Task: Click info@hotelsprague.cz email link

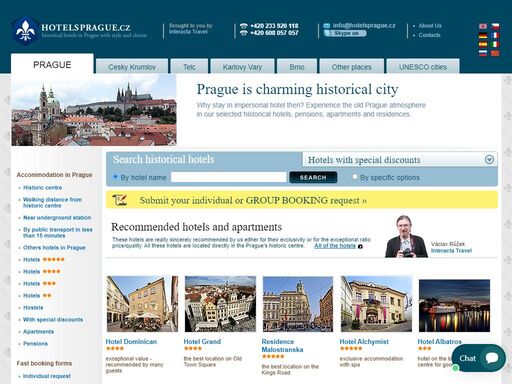Action: pos(364,25)
